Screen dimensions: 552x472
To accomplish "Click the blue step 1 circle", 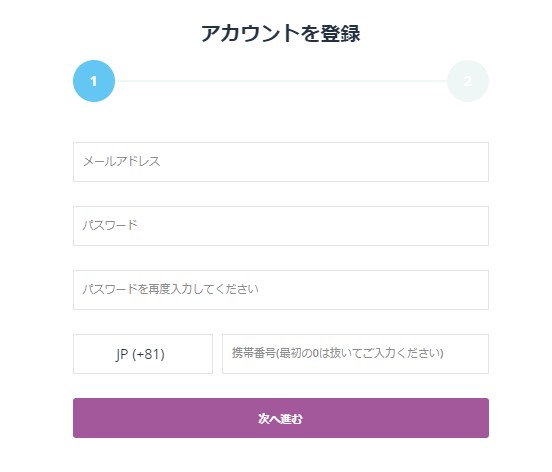I will click(x=94, y=81).
